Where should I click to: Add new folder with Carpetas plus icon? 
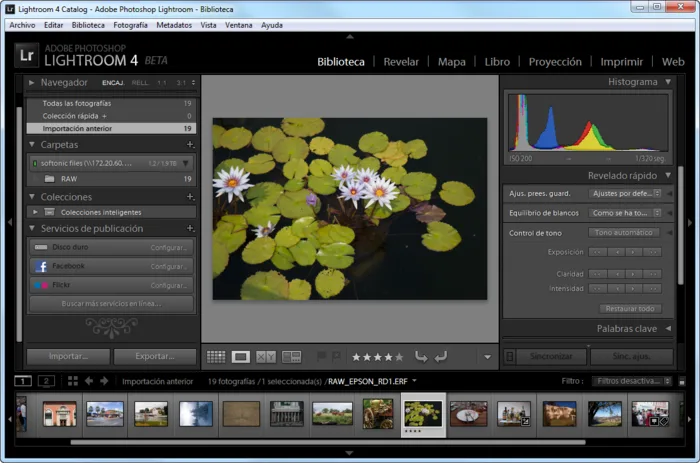point(190,145)
